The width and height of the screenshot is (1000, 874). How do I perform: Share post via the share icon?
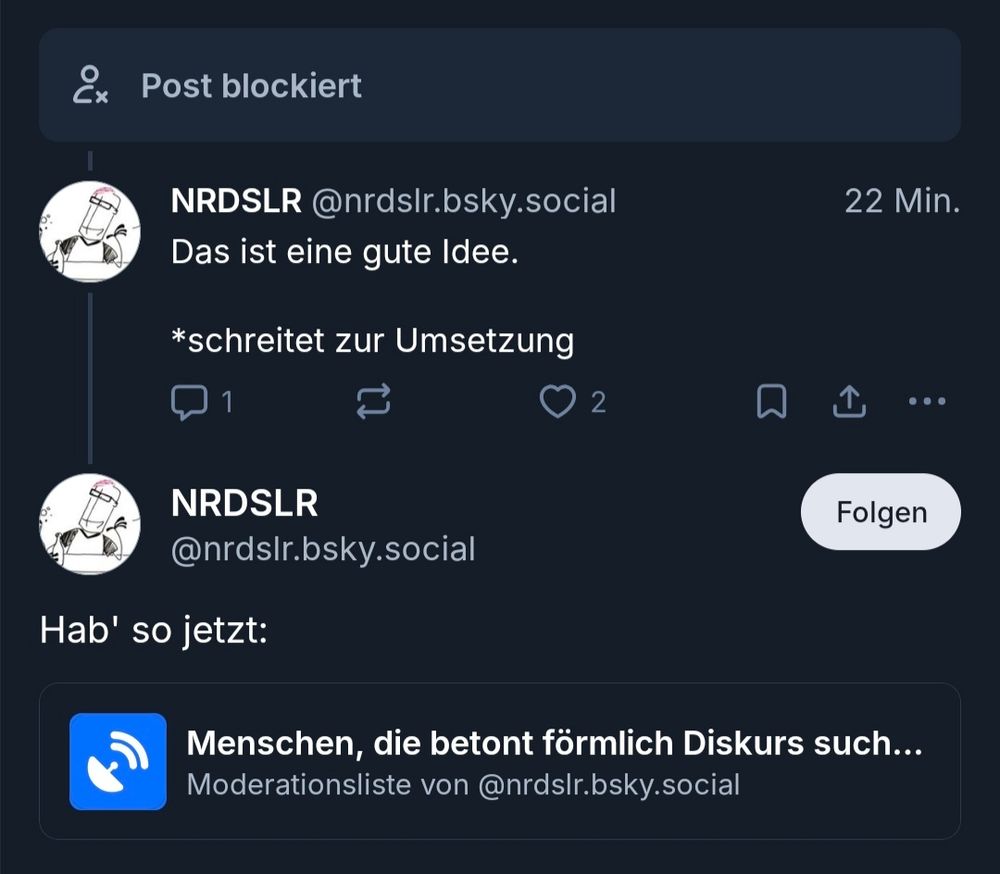(849, 401)
